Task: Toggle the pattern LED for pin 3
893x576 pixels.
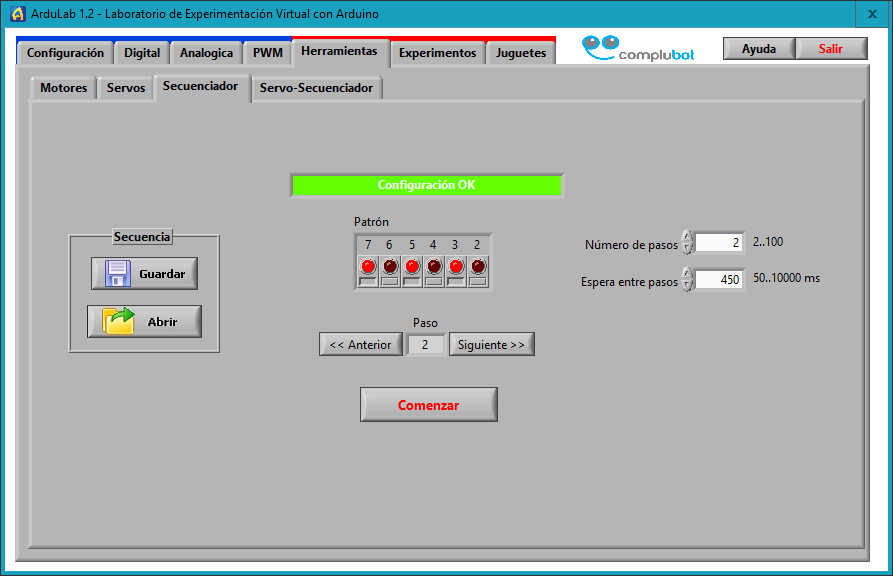Action: click(456, 266)
